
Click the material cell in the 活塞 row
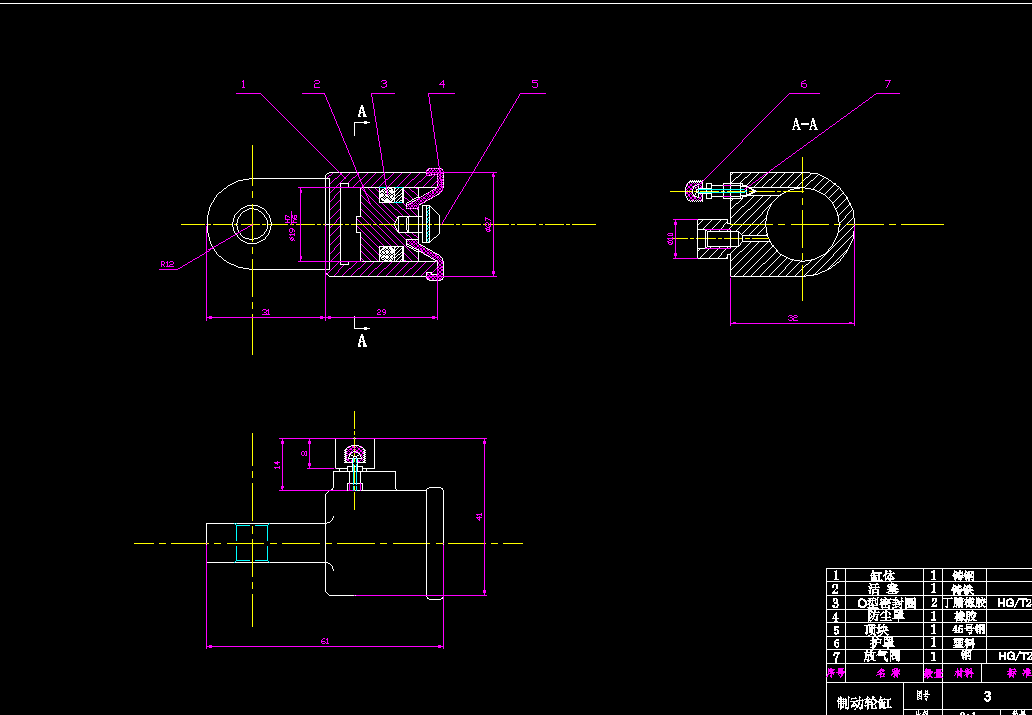[x=965, y=589]
